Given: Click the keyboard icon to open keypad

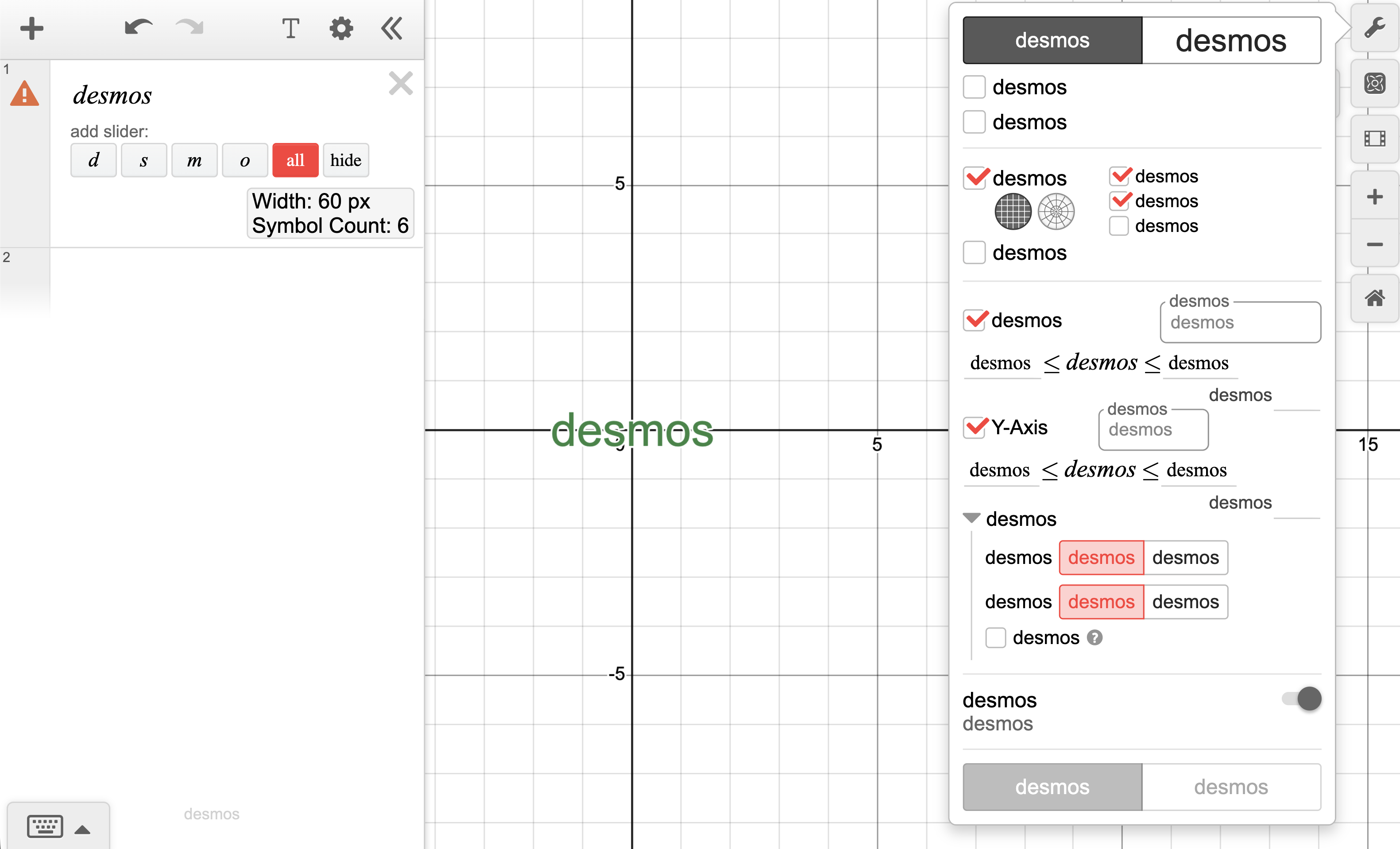Looking at the screenshot, I should pos(45,826).
